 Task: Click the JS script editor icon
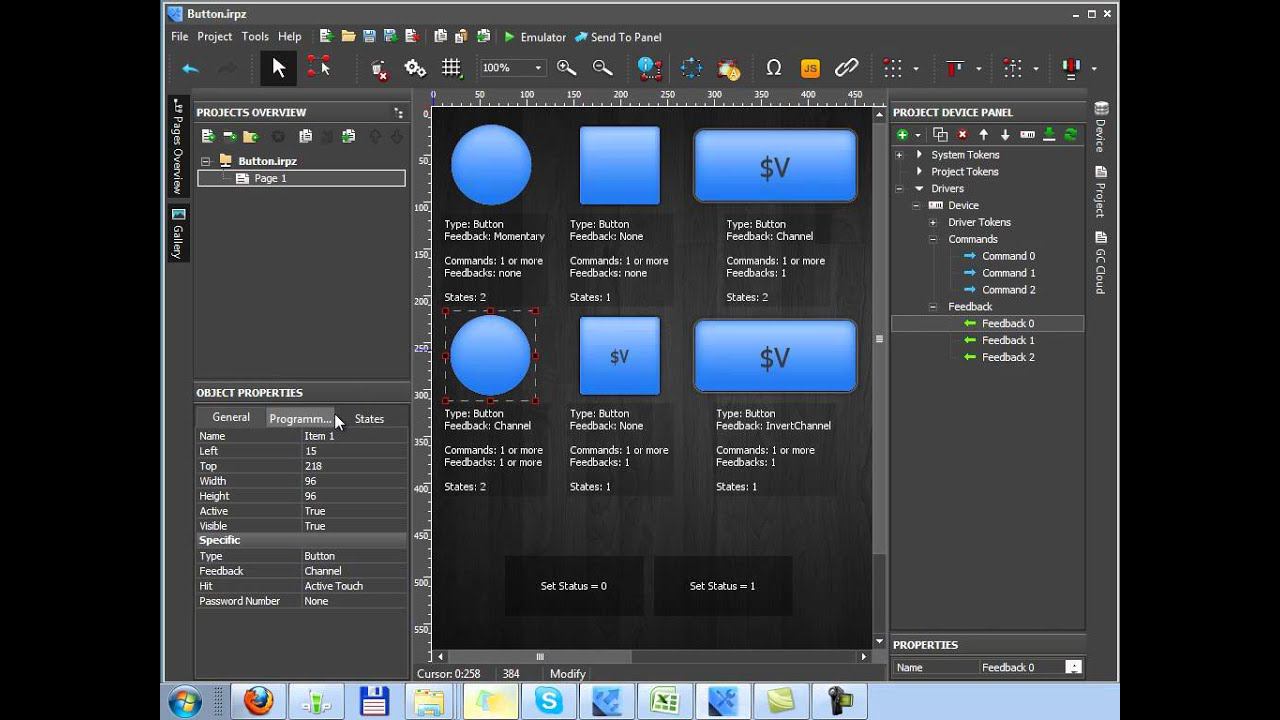pyautogui.click(x=810, y=68)
